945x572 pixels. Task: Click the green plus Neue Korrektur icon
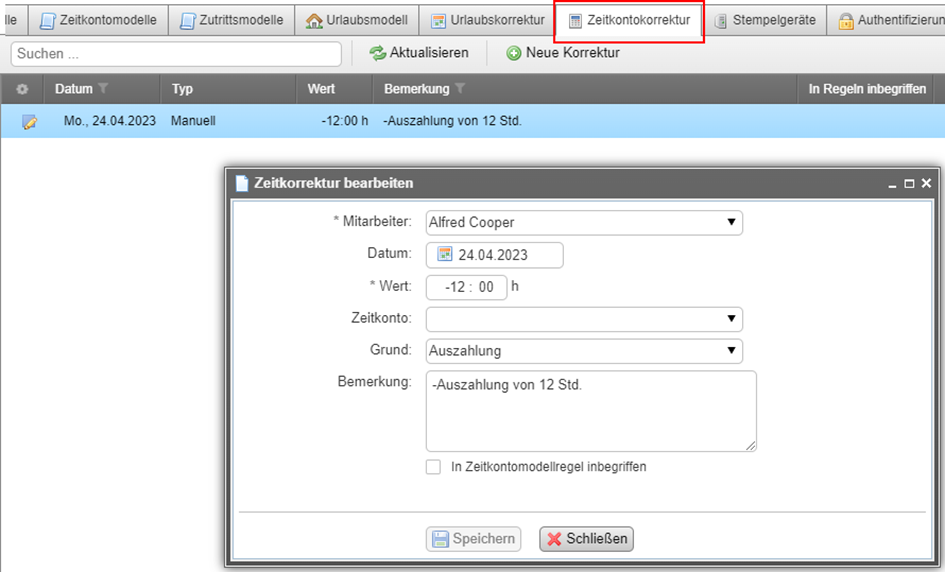click(514, 53)
